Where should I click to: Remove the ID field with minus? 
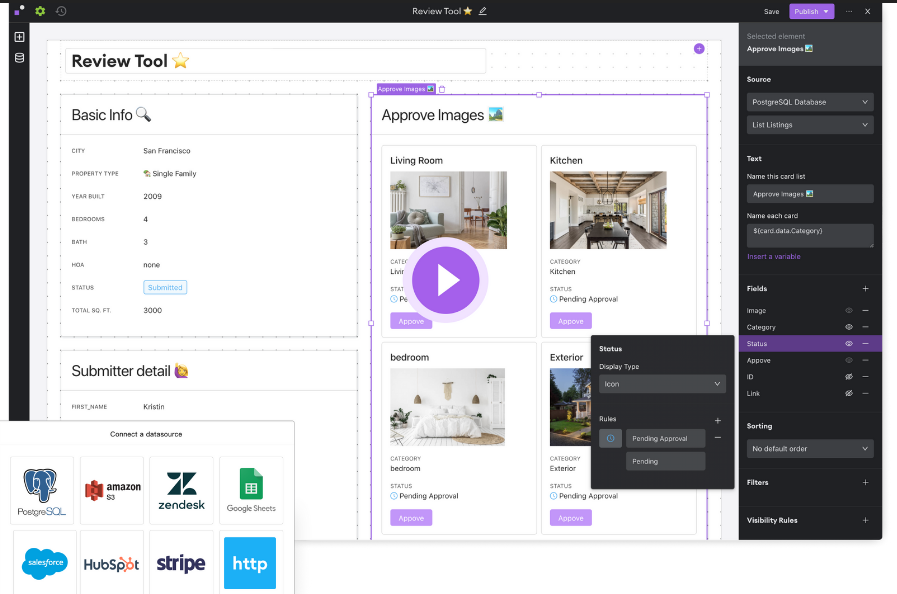866,377
